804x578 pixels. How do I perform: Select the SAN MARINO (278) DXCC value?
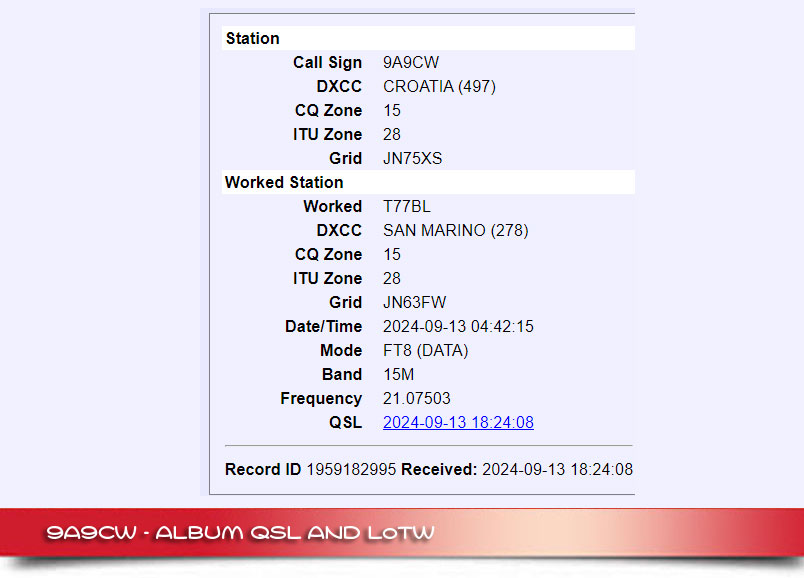pyautogui.click(x=455, y=231)
